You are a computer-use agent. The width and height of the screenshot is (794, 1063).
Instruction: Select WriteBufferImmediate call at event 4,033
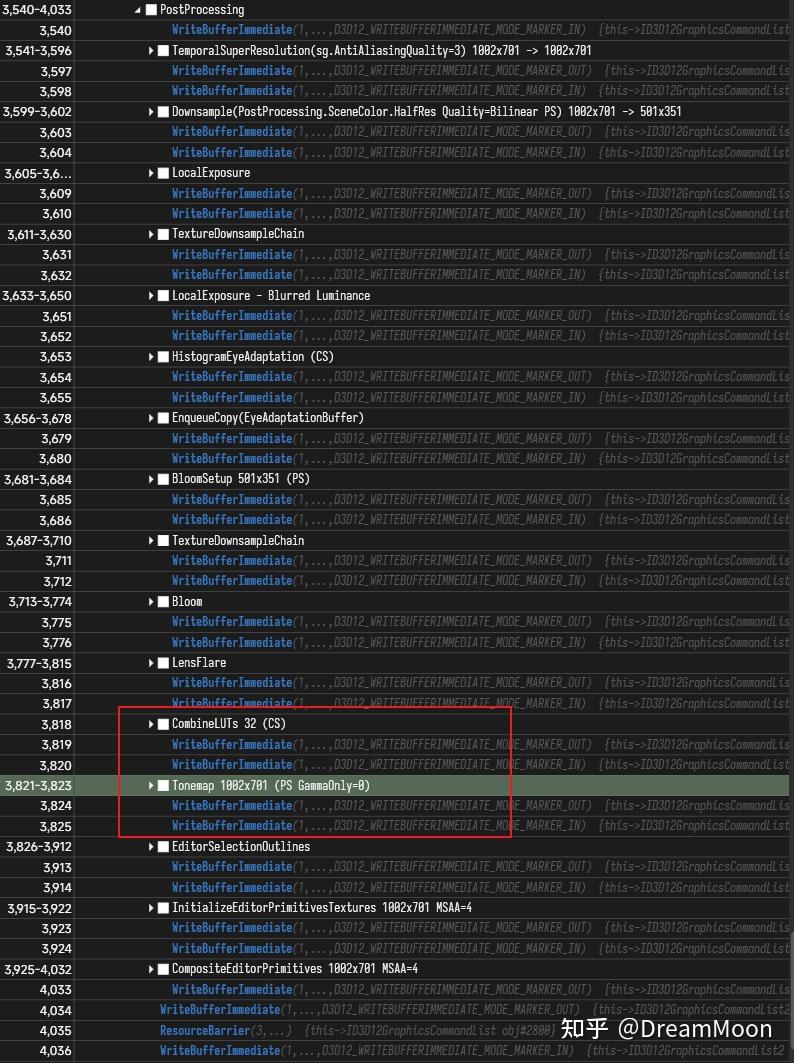coord(232,990)
